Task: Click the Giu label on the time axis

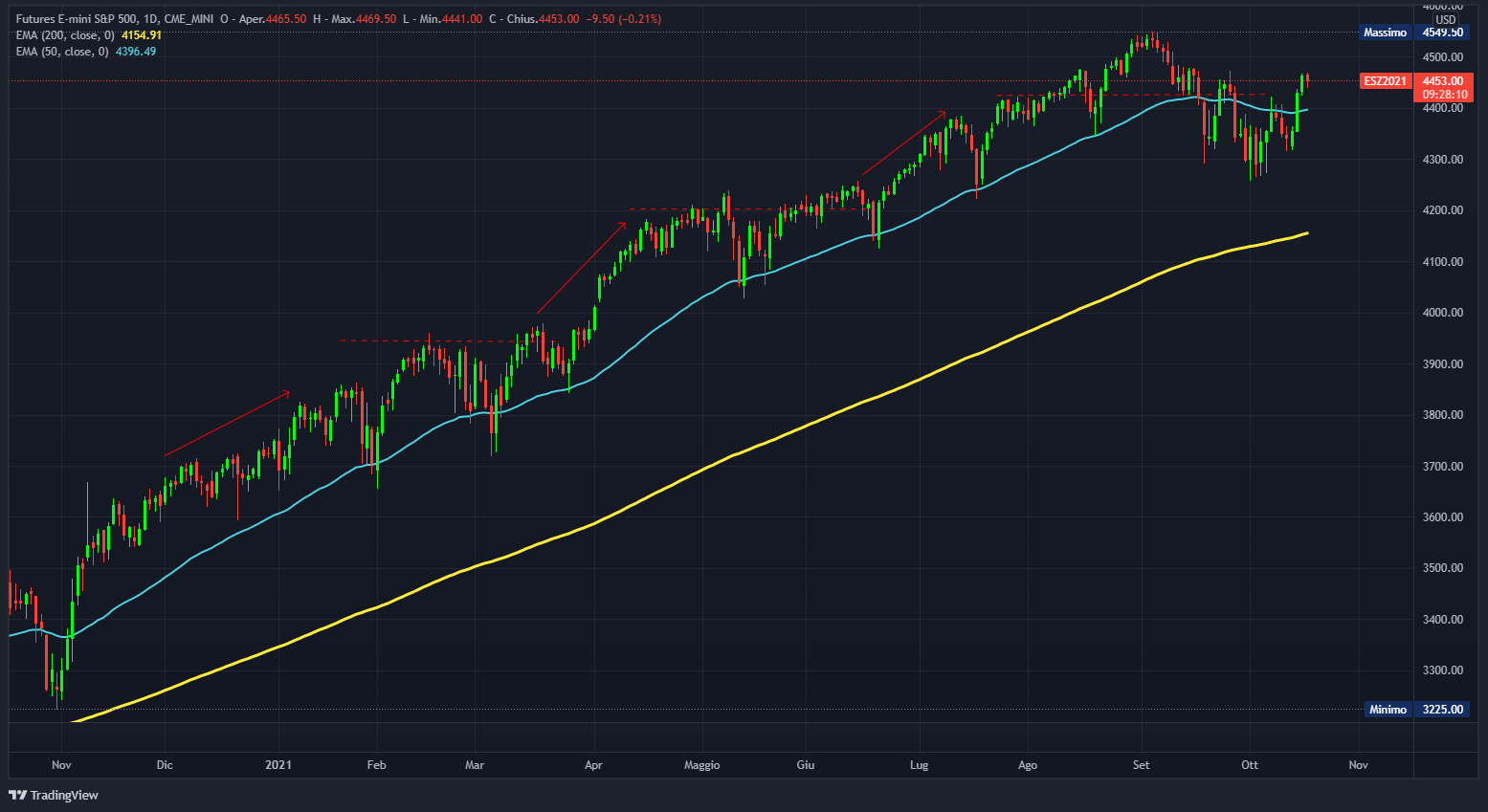Action: (806, 765)
